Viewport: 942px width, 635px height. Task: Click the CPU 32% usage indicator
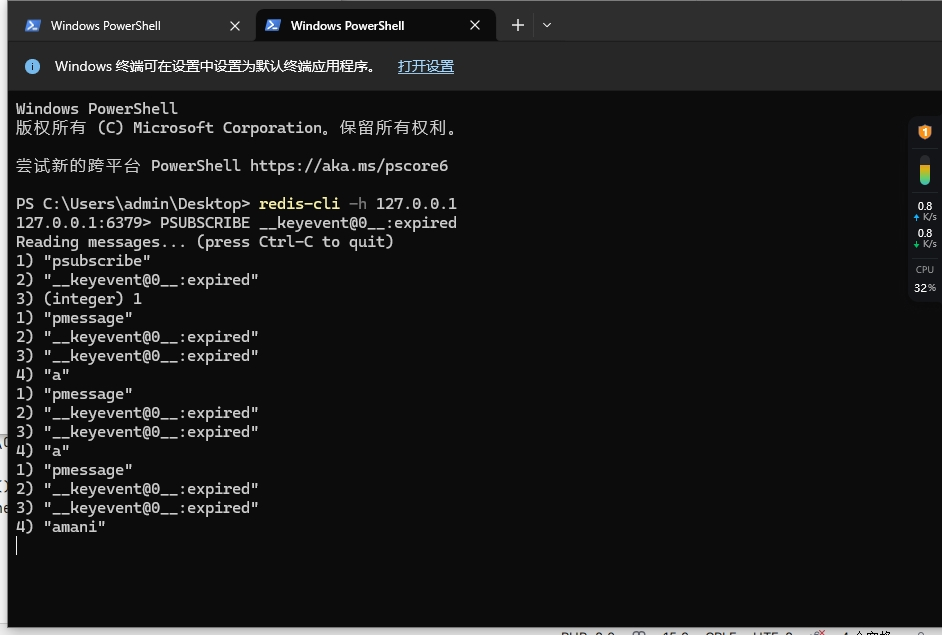pyautogui.click(x=925, y=279)
